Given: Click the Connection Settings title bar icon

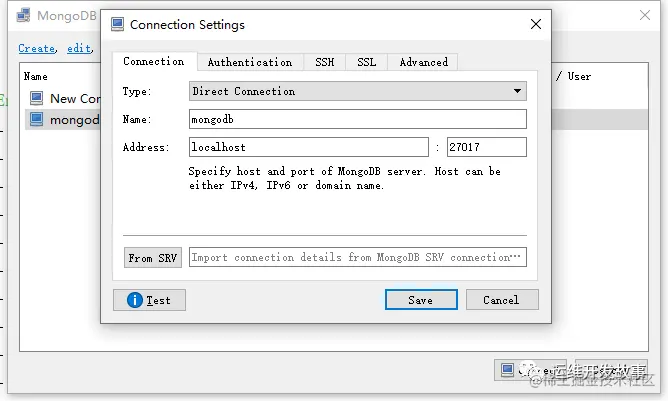Looking at the screenshot, I should (x=117, y=24).
